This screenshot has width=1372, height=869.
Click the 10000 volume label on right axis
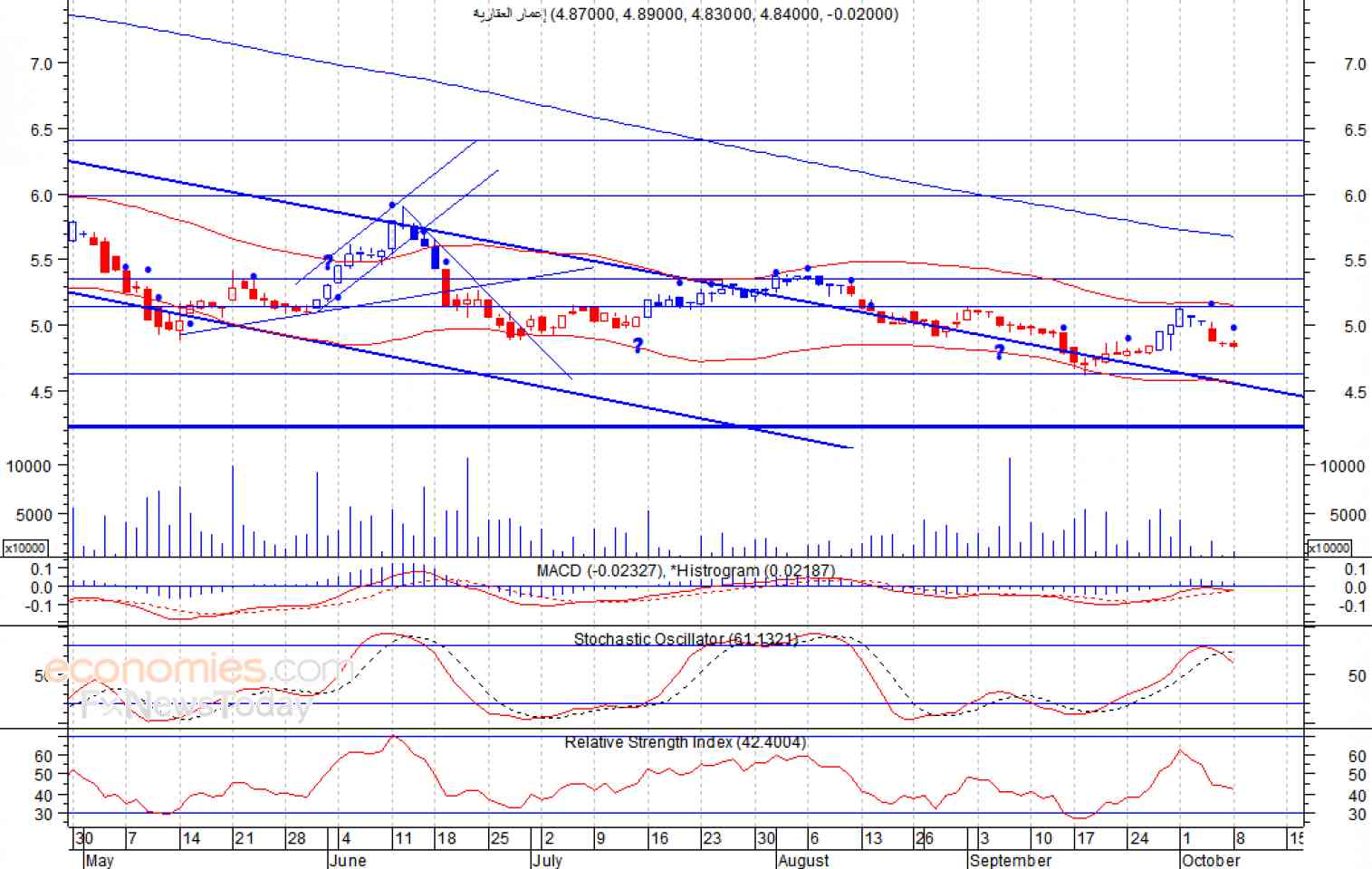tap(1342, 466)
